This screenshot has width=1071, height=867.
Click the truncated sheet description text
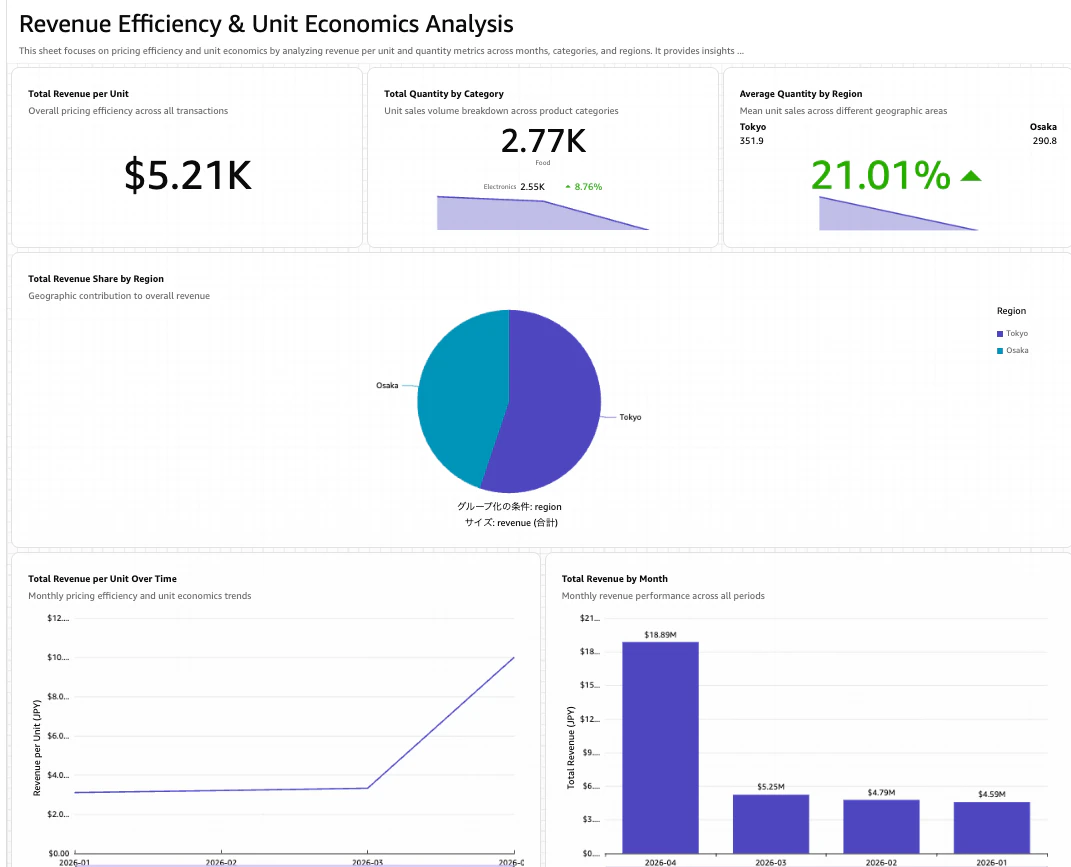click(x=381, y=51)
